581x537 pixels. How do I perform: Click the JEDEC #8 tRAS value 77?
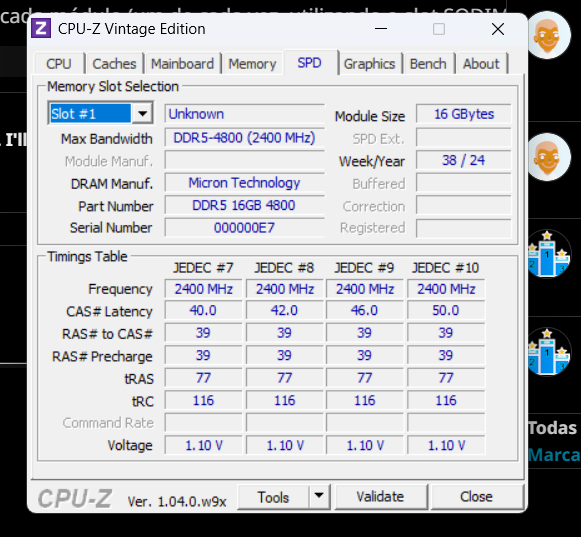pos(284,378)
